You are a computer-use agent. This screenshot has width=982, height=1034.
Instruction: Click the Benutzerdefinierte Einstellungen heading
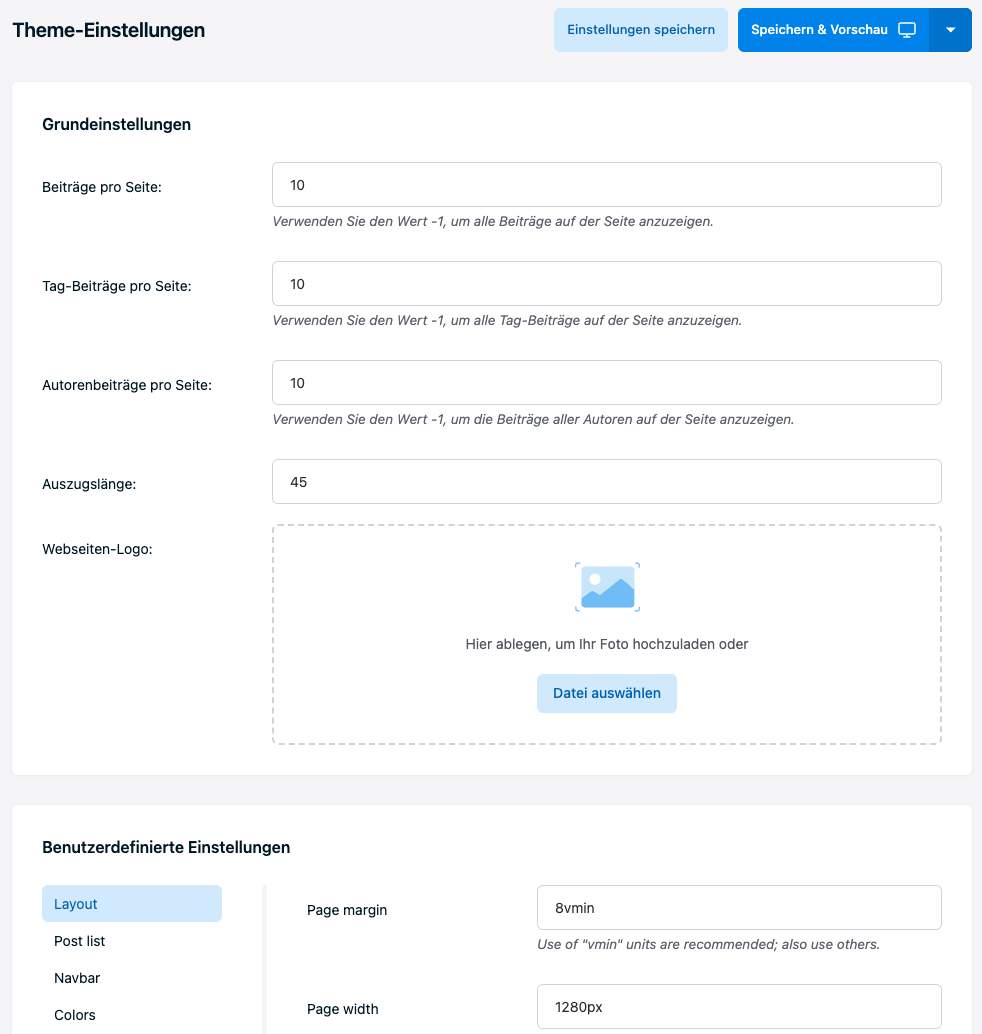(x=165, y=847)
